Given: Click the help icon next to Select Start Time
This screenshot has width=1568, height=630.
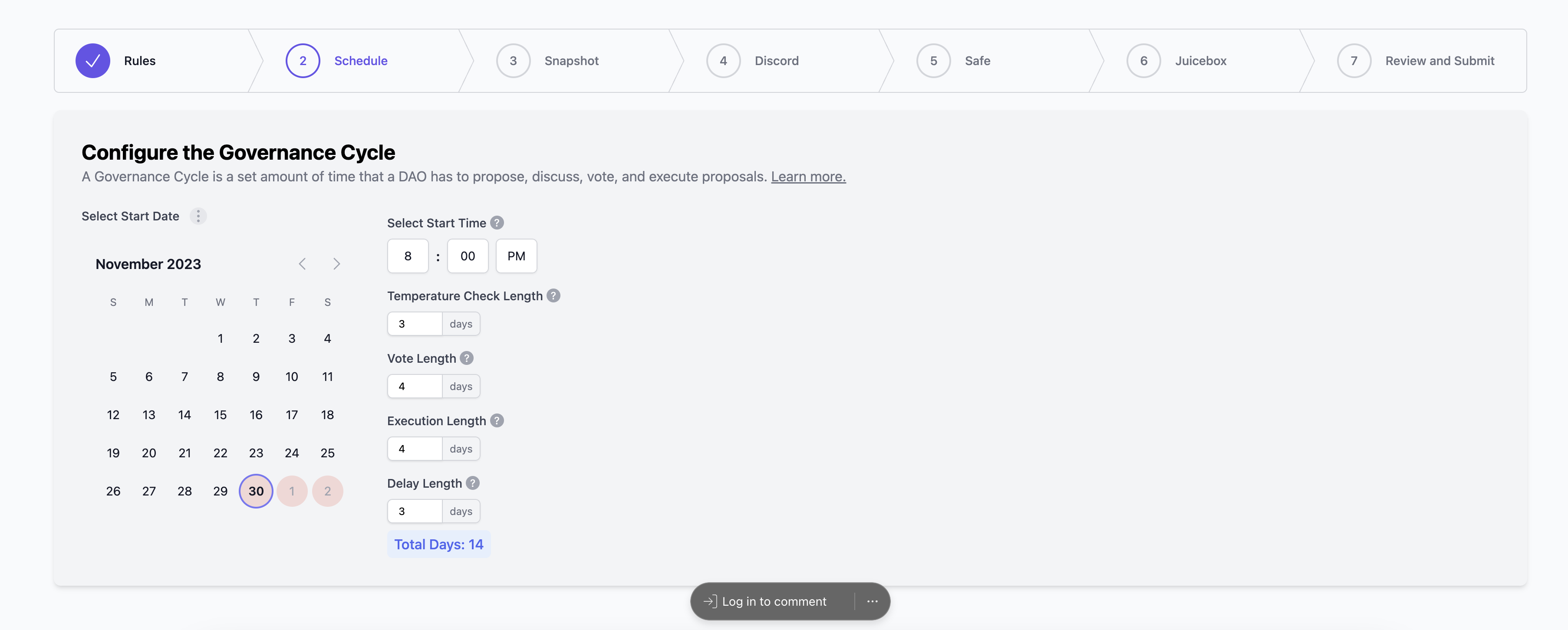Looking at the screenshot, I should pos(497,223).
